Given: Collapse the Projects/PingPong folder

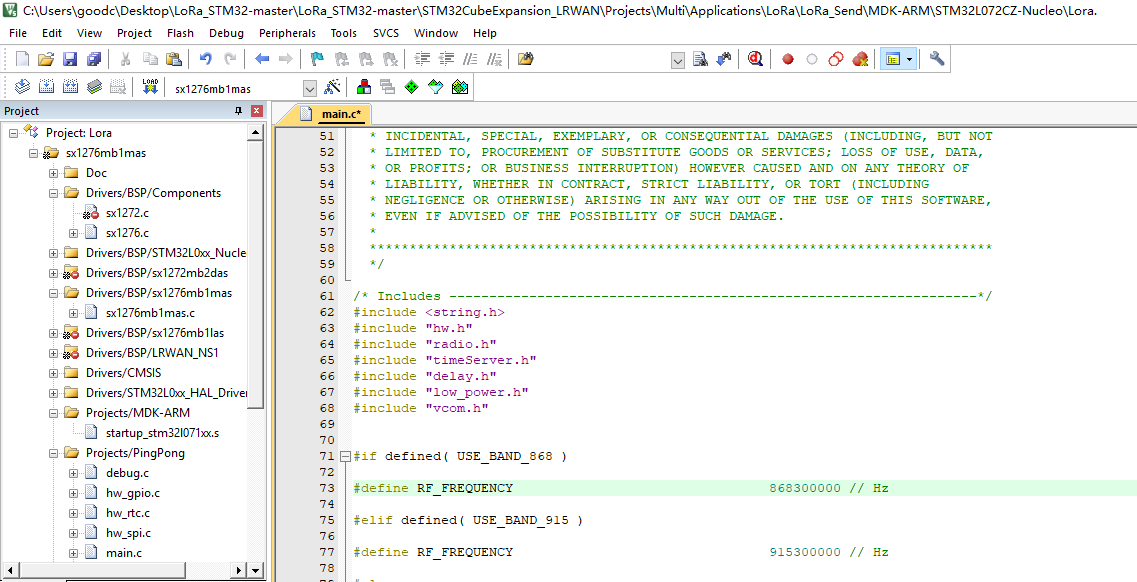Looking at the screenshot, I should click(54, 453).
